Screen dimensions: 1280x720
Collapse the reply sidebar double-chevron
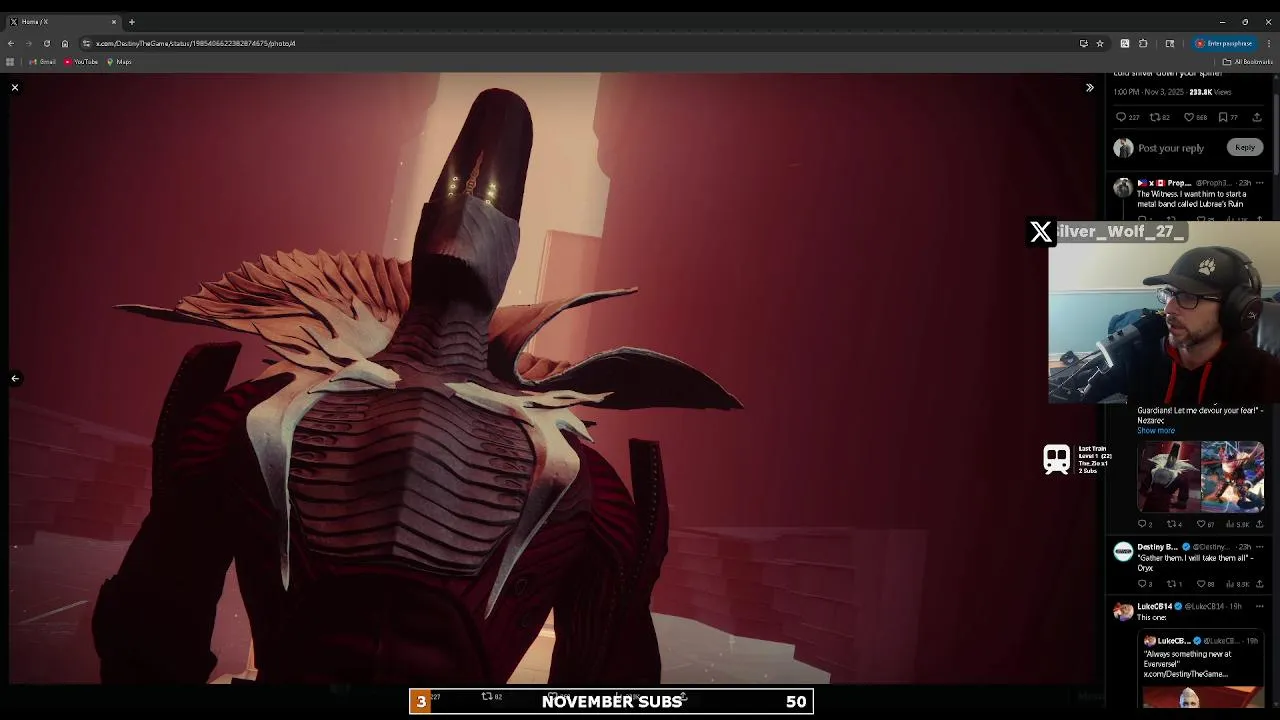tap(1090, 88)
